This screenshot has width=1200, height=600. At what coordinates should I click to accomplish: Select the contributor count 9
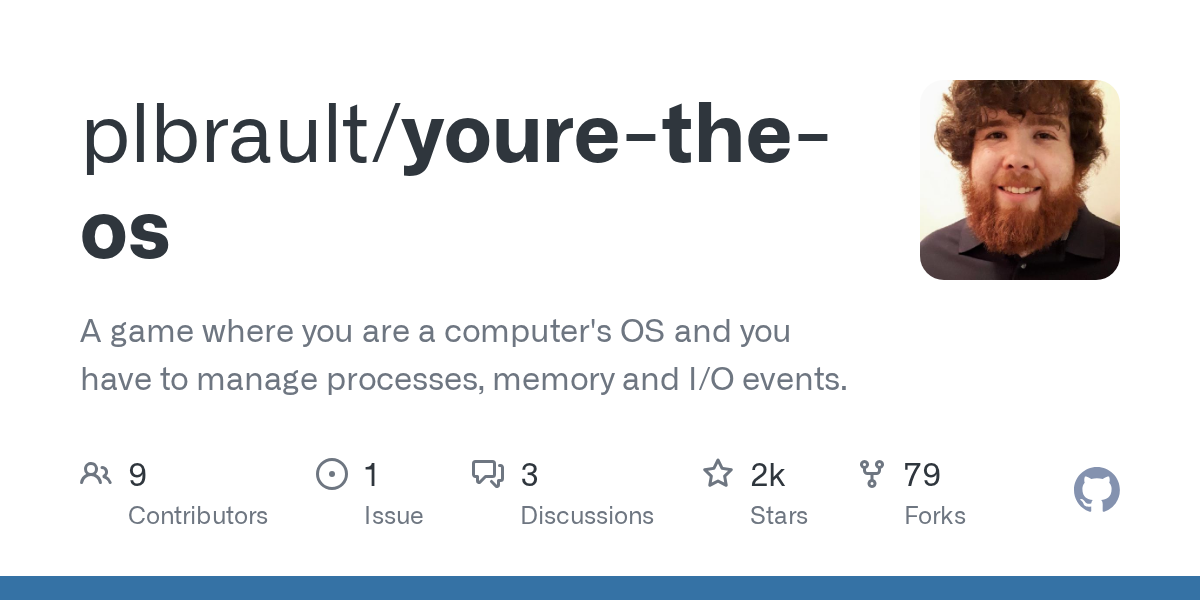coord(138,475)
